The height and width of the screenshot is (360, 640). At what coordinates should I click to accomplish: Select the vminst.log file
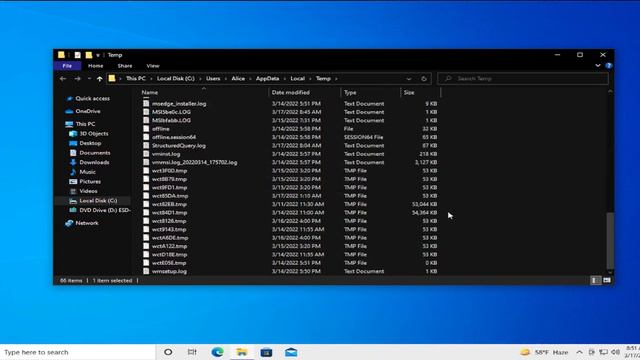point(166,154)
